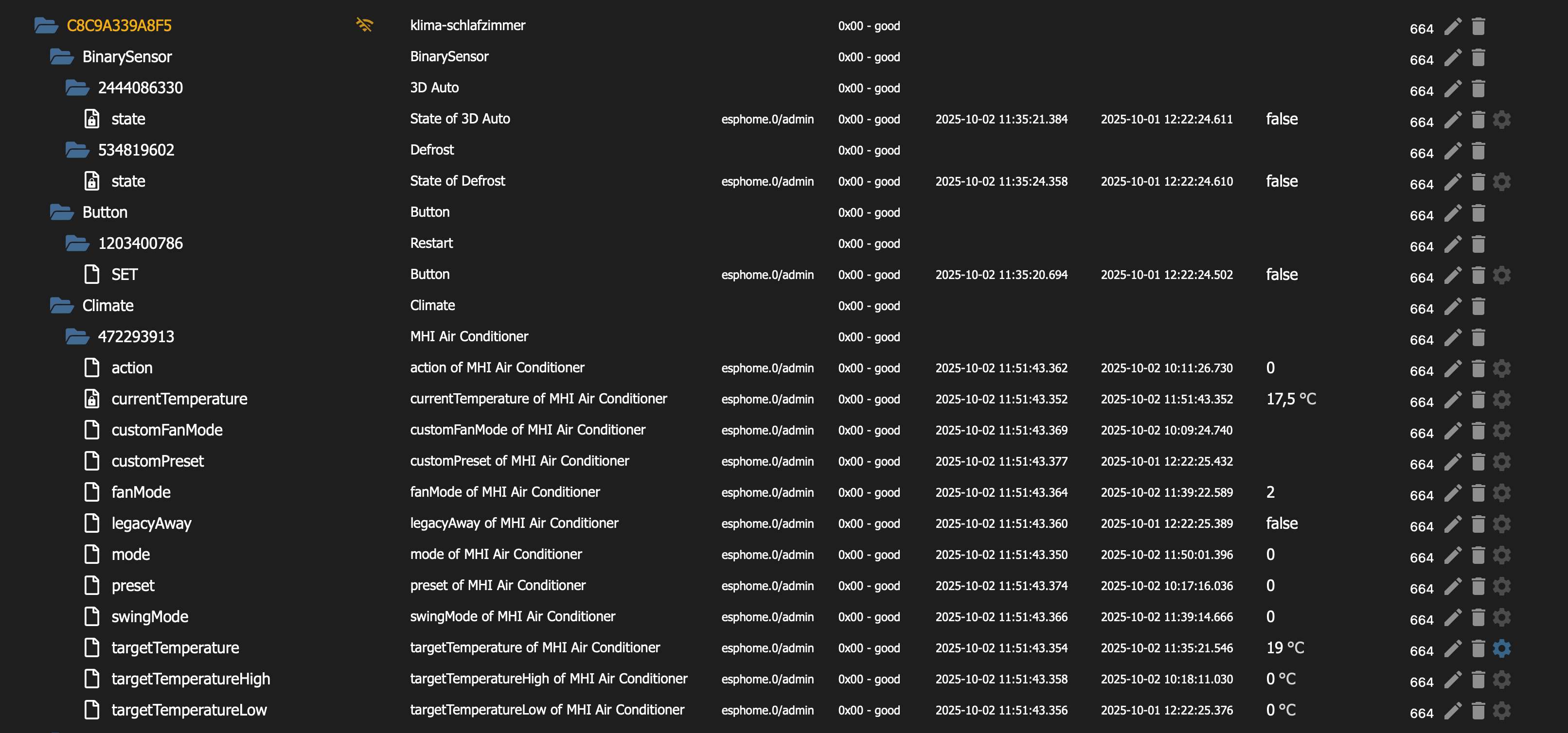Collapse the C8C9A339A8F5 device folder

pos(46,26)
